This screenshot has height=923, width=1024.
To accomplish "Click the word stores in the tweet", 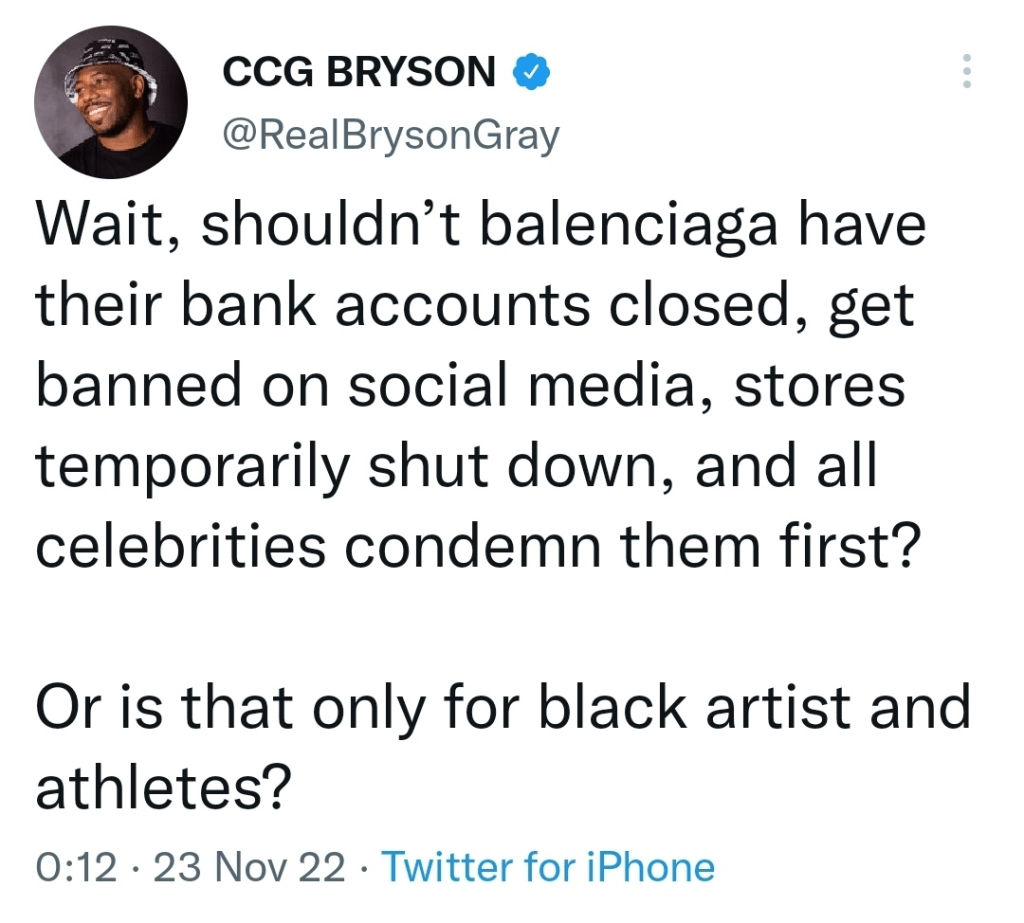I will point(820,385).
